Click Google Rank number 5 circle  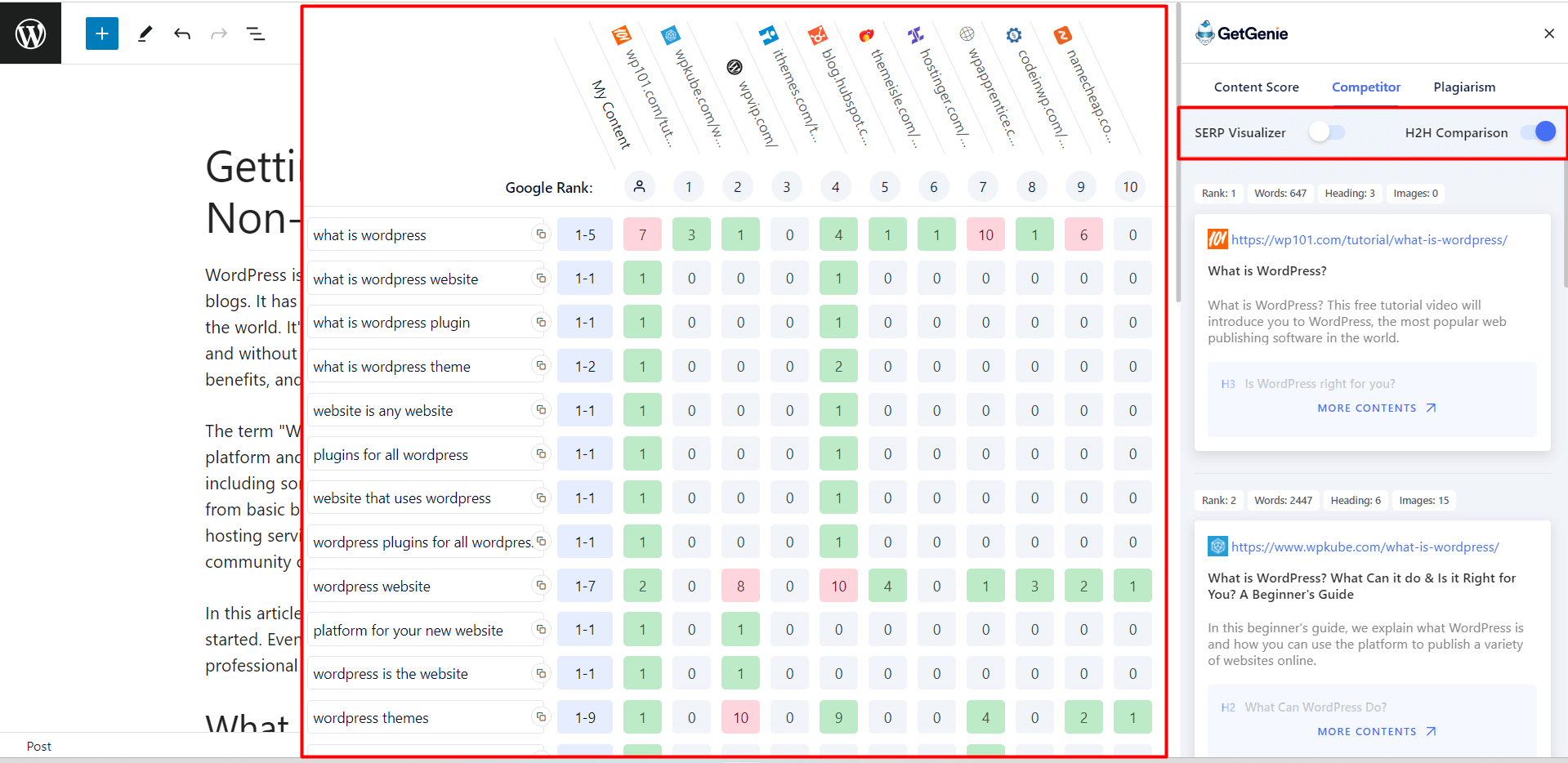click(885, 186)
